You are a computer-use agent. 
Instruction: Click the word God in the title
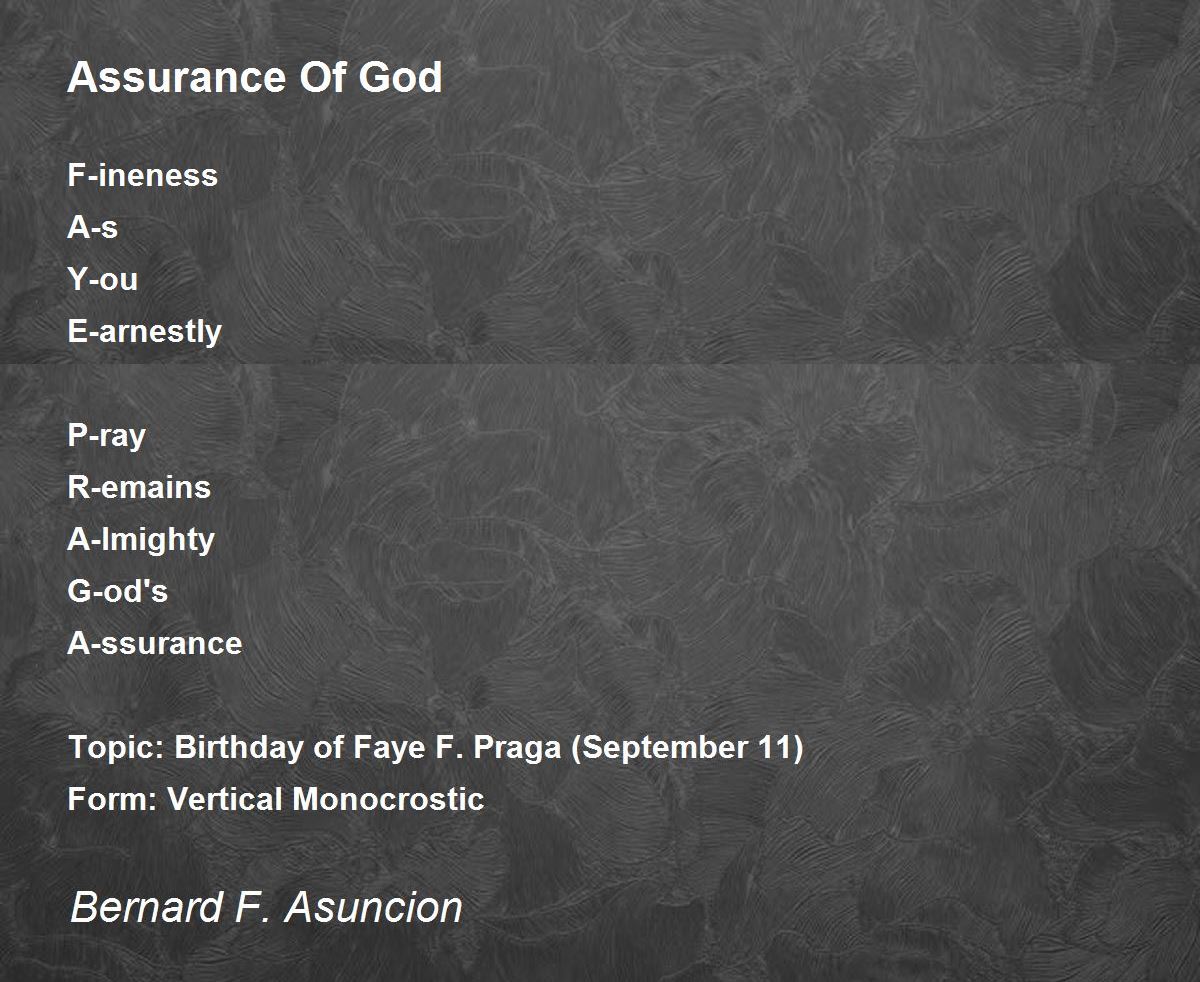coord(400,77)
